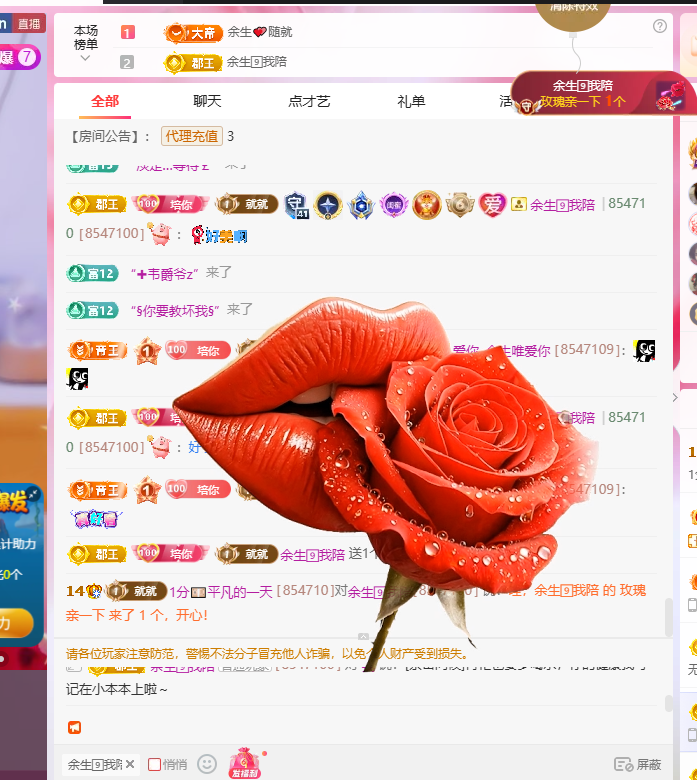Viewport: 697px width, 780px height.
Task: Switch to the 全部 tab
Action: tap(105, 101)
